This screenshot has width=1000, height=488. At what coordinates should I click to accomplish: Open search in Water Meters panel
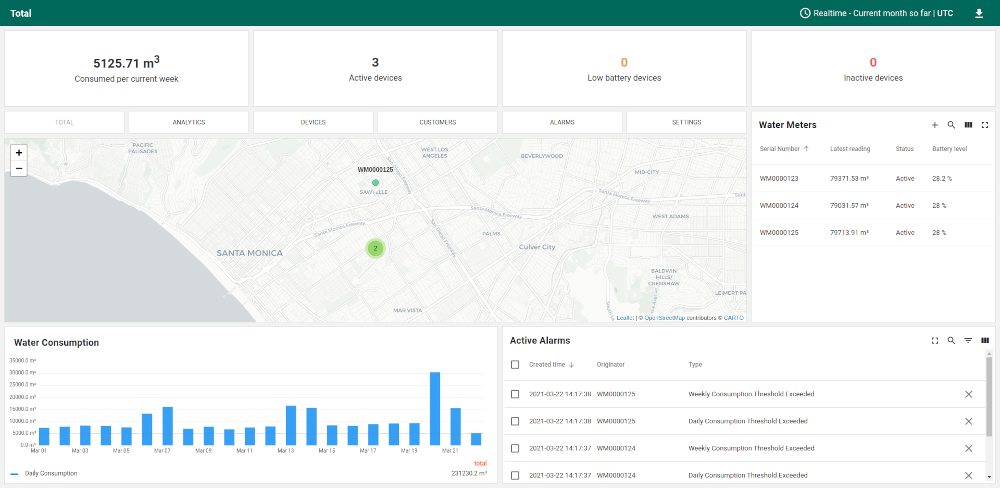(x=952, y=125)
